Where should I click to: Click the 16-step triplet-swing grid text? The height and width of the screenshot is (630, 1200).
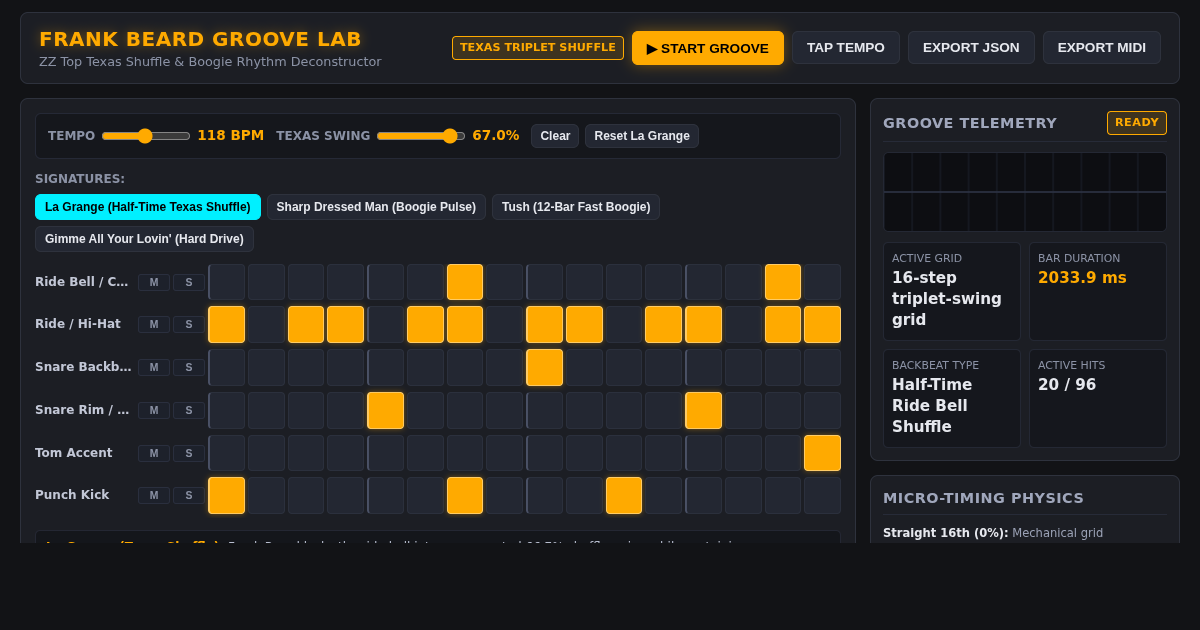point(947,299)
